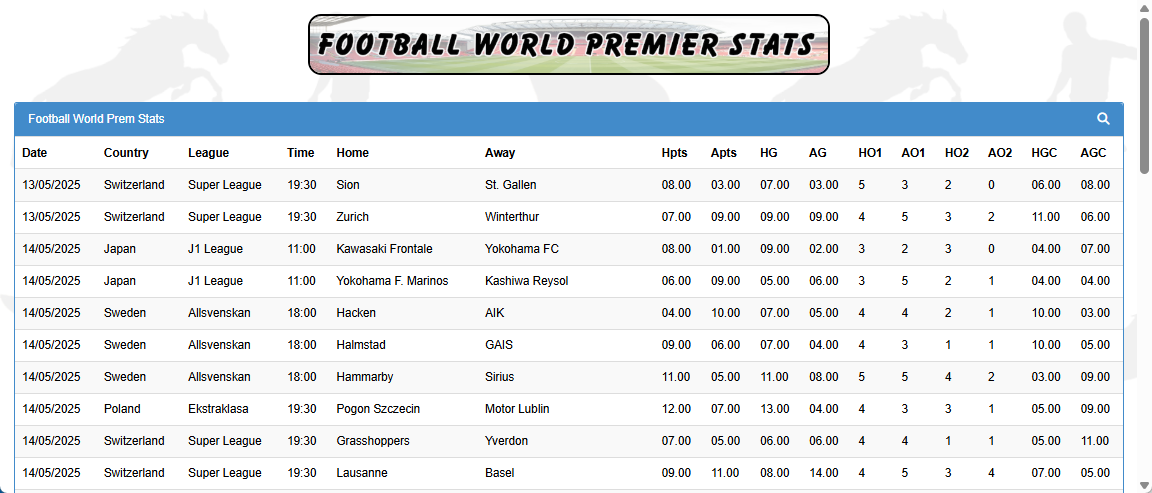The height and width of the screenshot is (493, 1152).
Task: Click the Apts column header
Action: coord(723,153)
